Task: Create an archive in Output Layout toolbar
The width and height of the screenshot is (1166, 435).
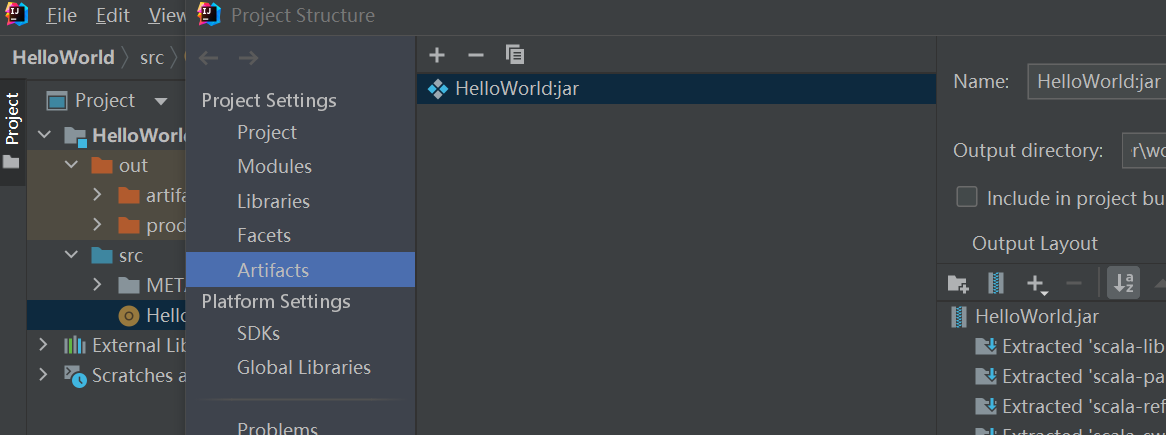Action: click(996, 283)
